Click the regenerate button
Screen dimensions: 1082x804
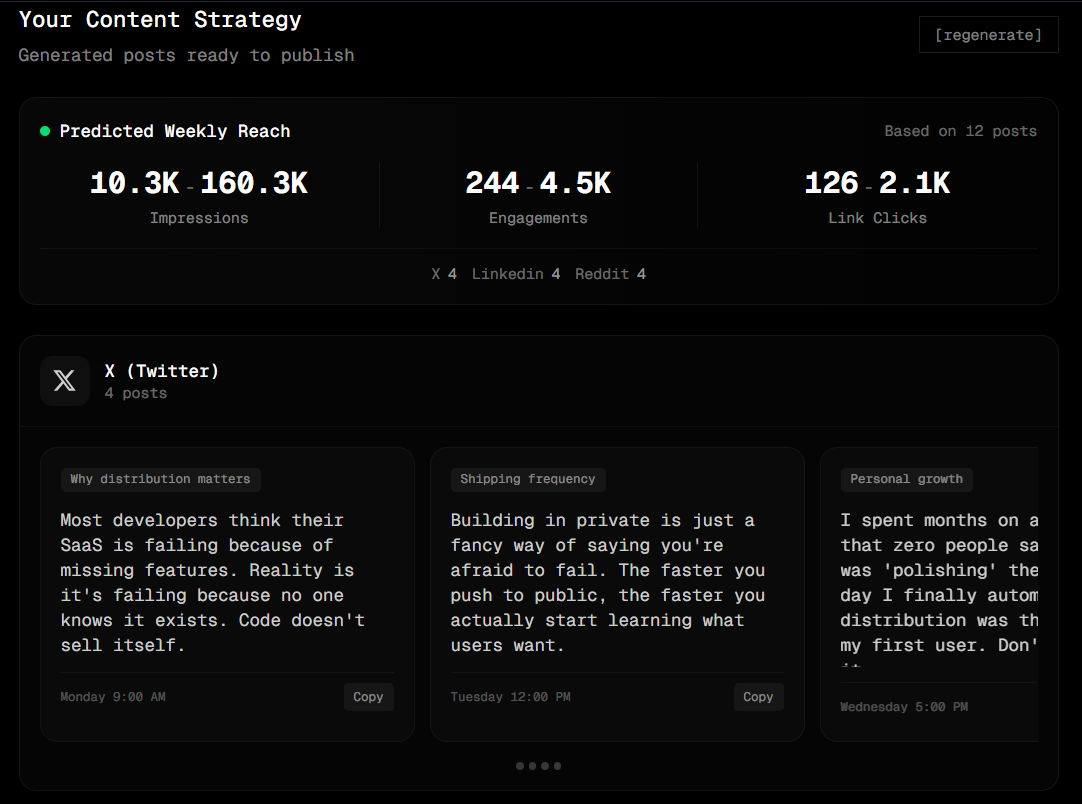click(988, 34)
